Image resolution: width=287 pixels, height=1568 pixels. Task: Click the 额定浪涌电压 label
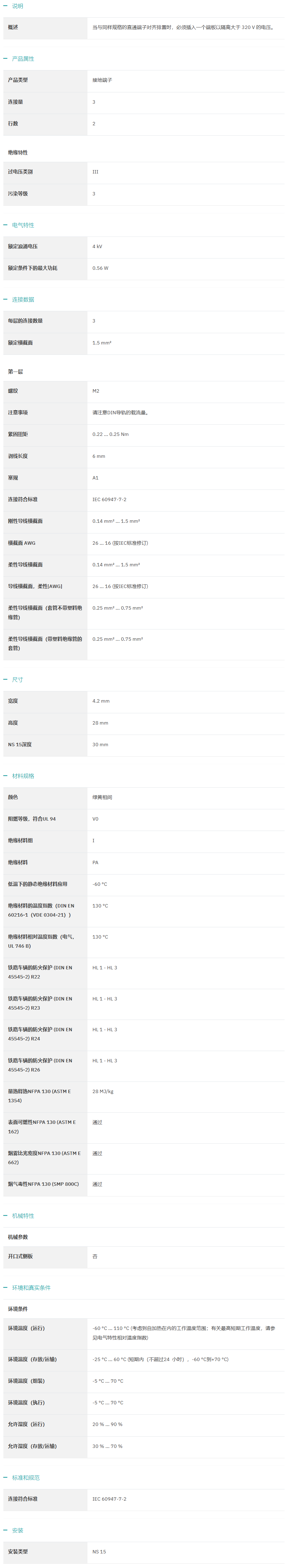(x=23, y=247)
